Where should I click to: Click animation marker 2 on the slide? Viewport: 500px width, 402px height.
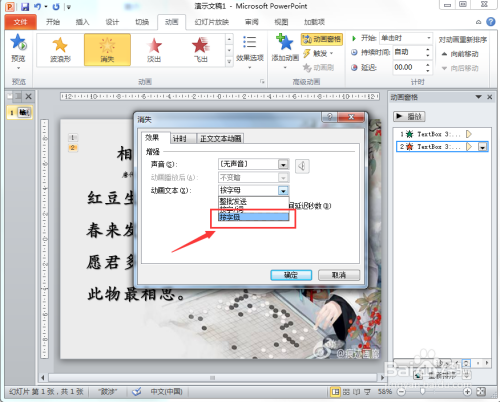click(73, 148)
